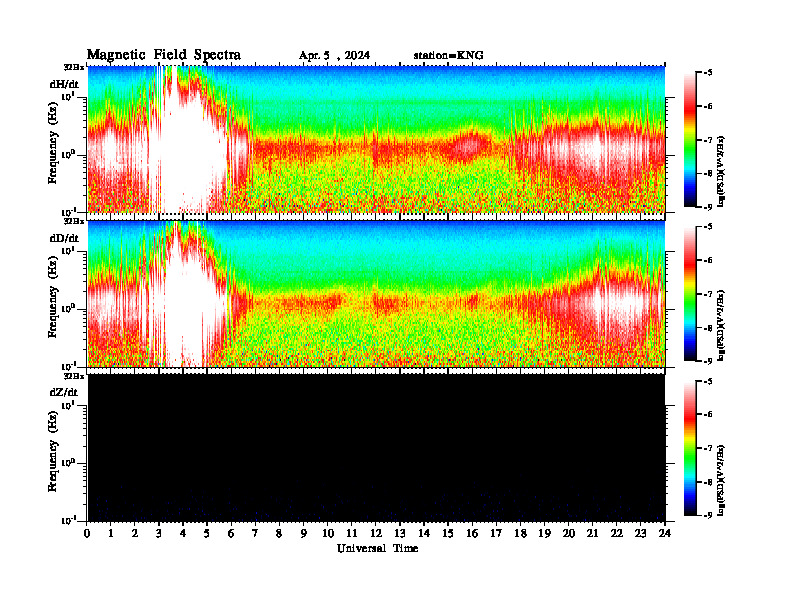Click hour '0' on the time axis
This screenshot has height=612, width=792.
pyautogui.click(x=87, y=533)
